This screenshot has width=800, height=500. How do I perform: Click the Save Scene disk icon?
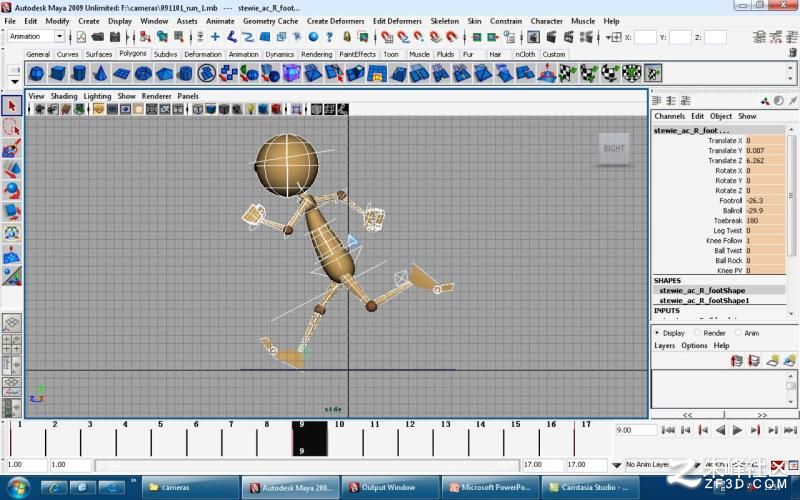click(115, 37)
